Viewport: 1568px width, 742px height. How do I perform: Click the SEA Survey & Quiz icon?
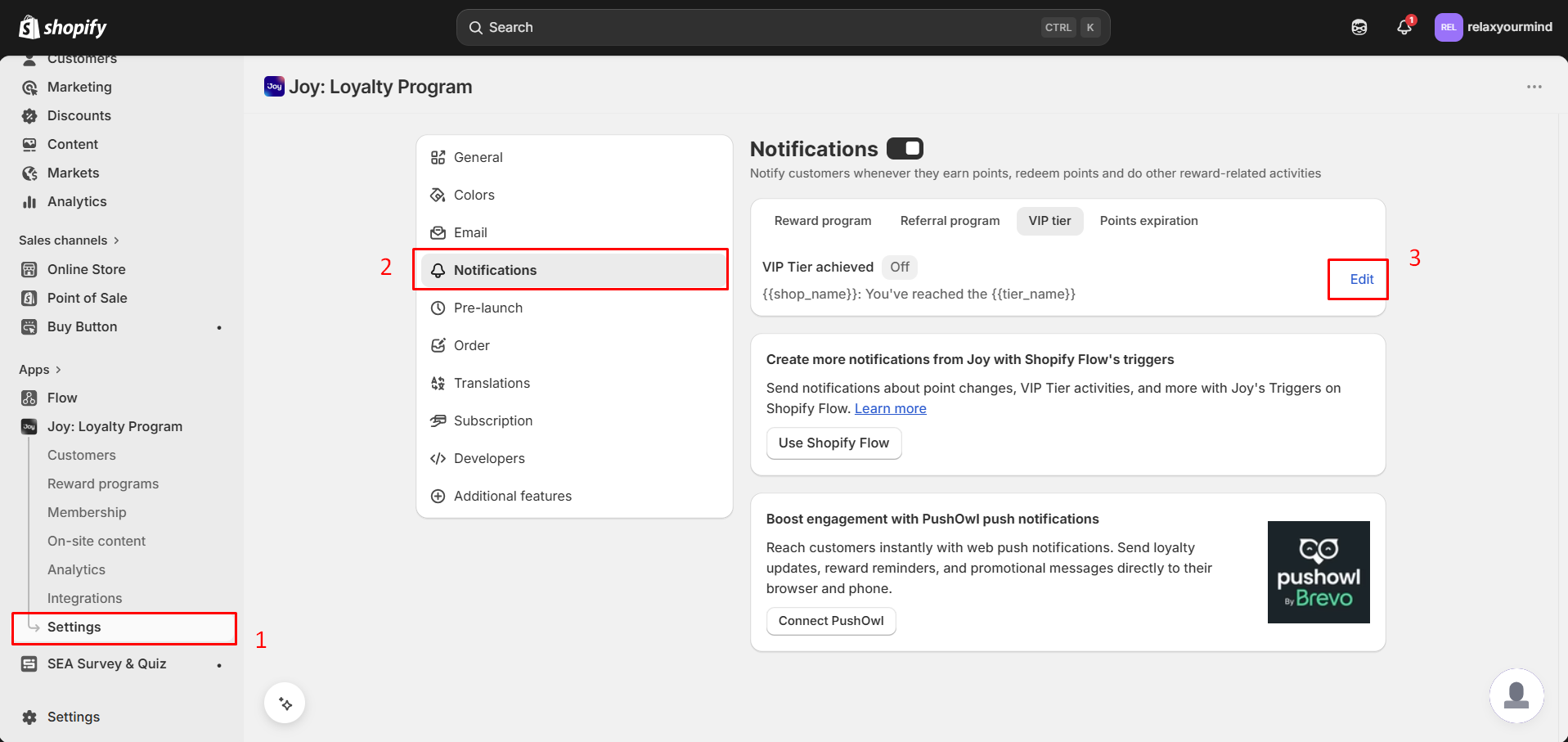pyautogui.click(x=29, y=664)
